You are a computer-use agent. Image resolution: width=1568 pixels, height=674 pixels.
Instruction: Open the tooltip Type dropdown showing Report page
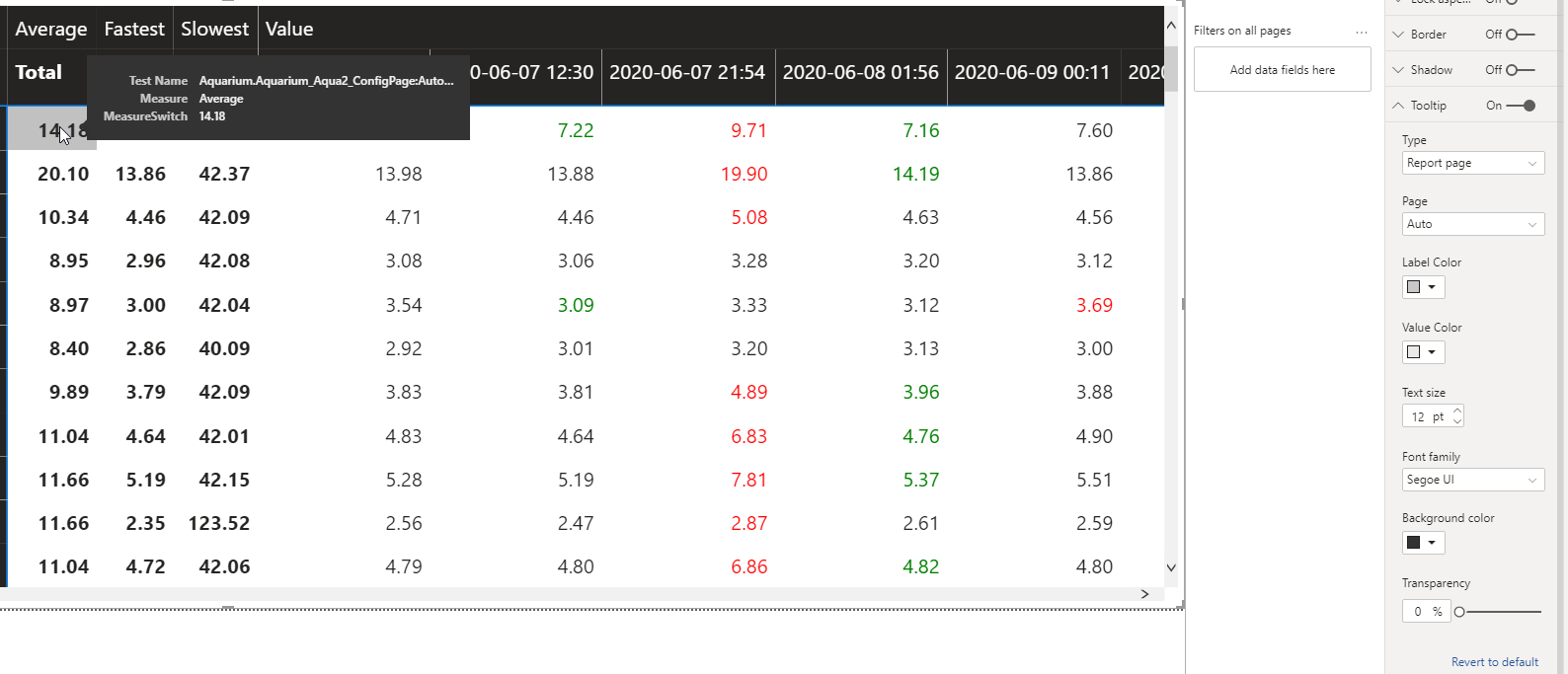[1472, 163]
